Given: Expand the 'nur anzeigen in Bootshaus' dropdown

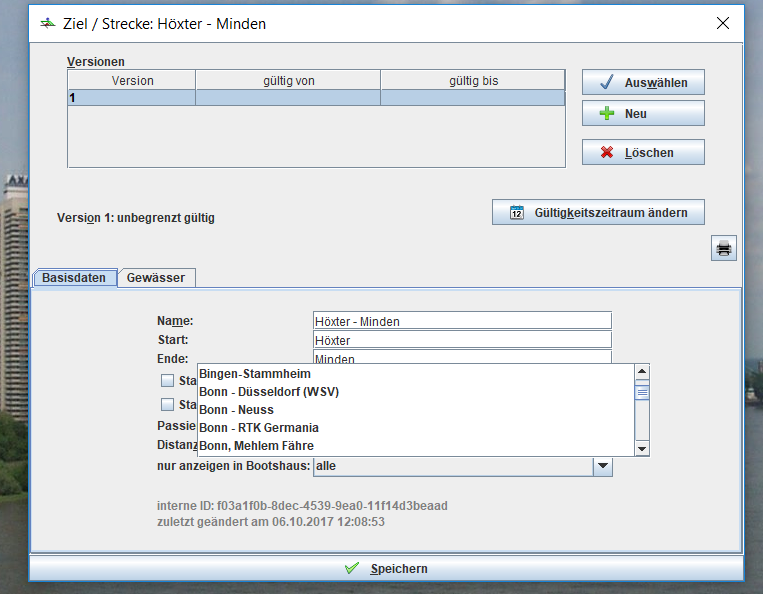Looking at the screenshot, I should 602,466.
